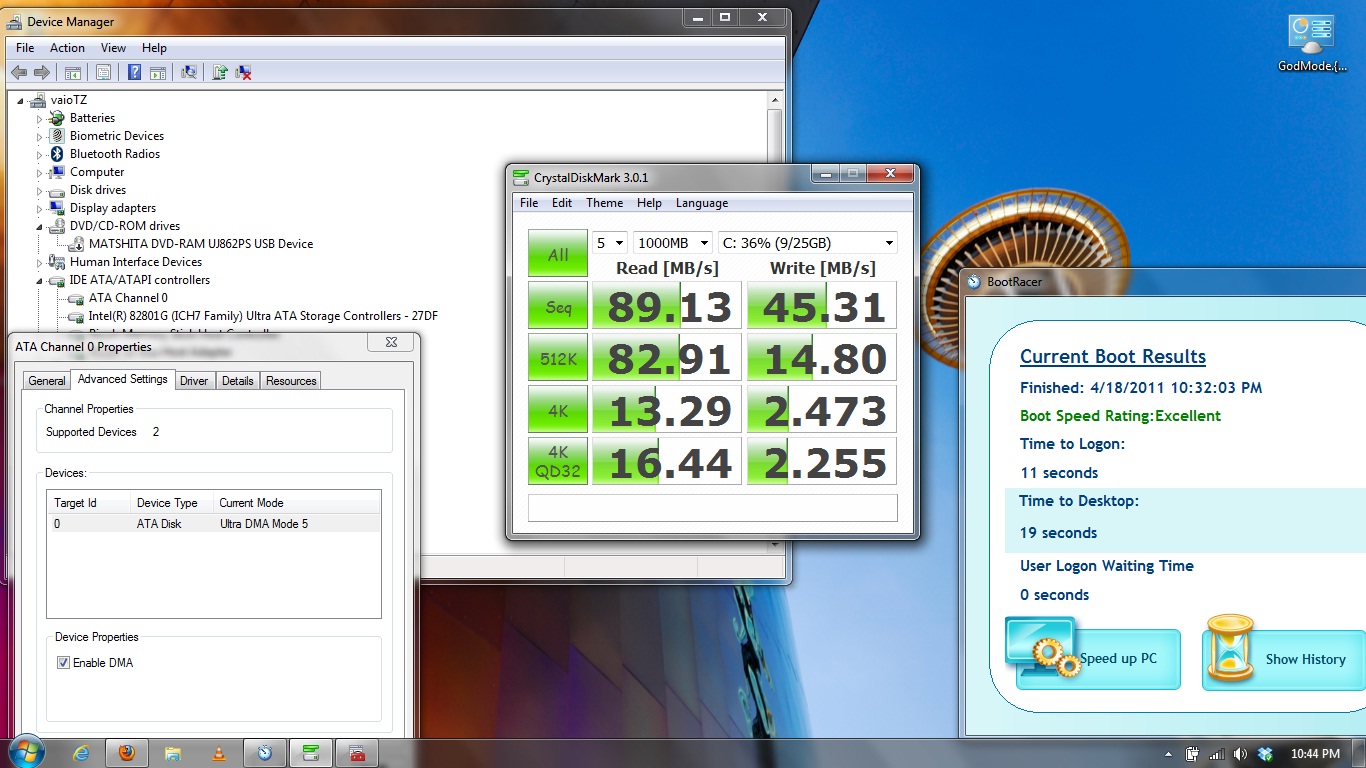Click Show History button in BootRacer

click(1283, 659)
